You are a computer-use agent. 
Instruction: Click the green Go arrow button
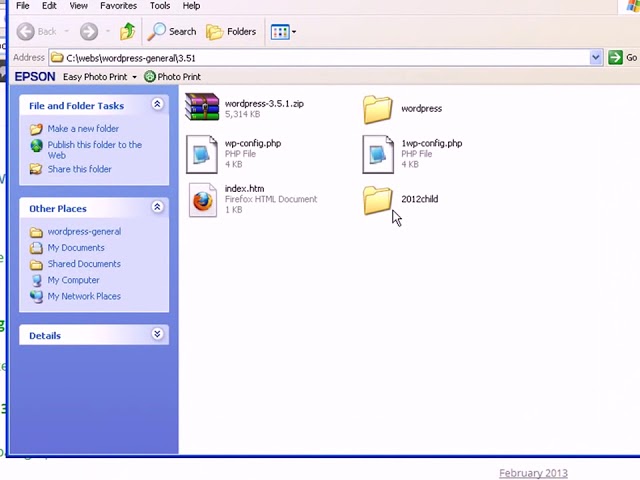pyautogui.click(x=615, y=58)
